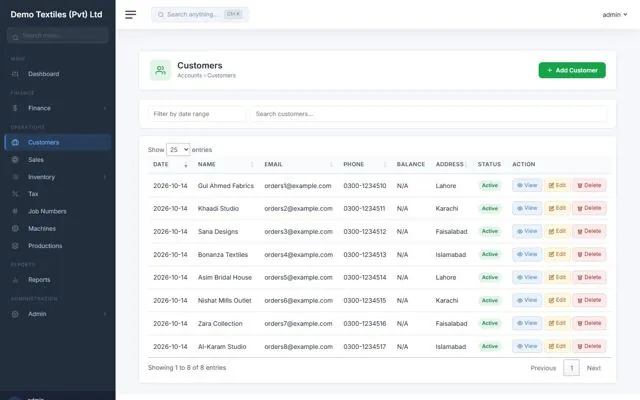
Task: Click phone 0300-1234513
Action: pos(364,255)
